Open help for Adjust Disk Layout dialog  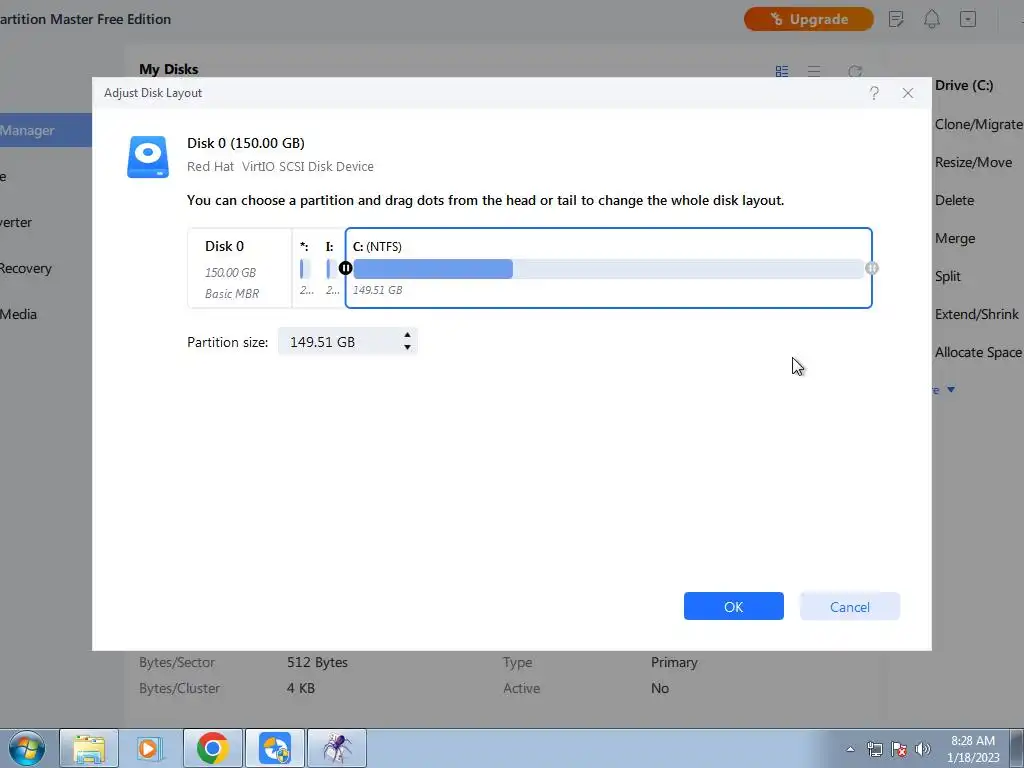(874, 93)
